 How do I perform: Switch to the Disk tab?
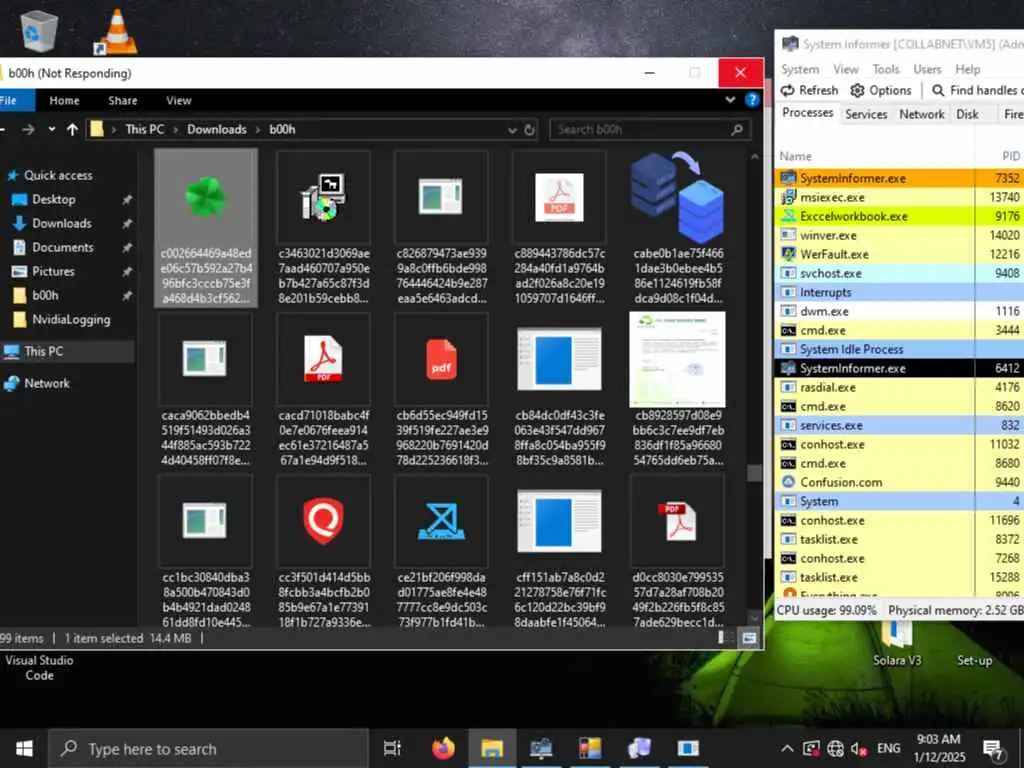coord(967,114)
